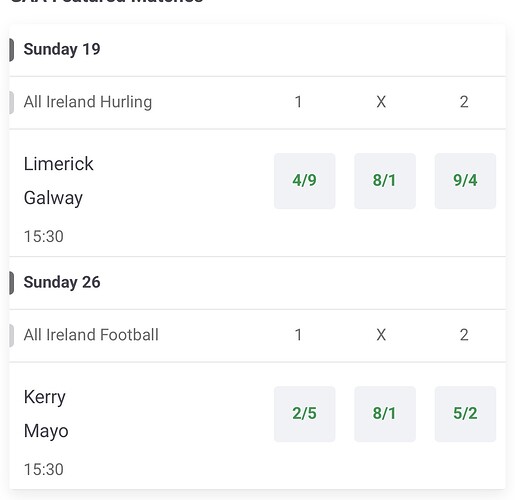Select draw odds 8/1 for Kerry vs Mayo
This screenshot has width=515, height=500.
click(385, 414)
